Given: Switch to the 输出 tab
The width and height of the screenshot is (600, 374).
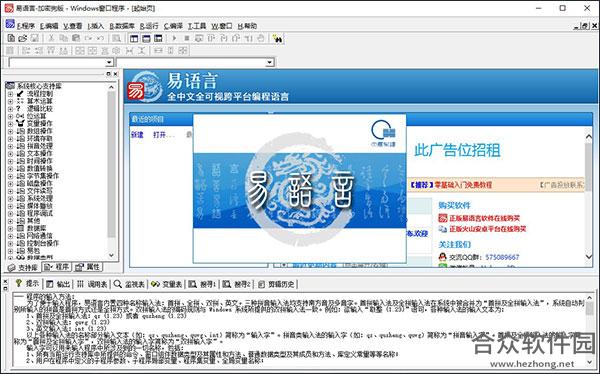Looking at the screenshot, I should (x=58, y=284).
